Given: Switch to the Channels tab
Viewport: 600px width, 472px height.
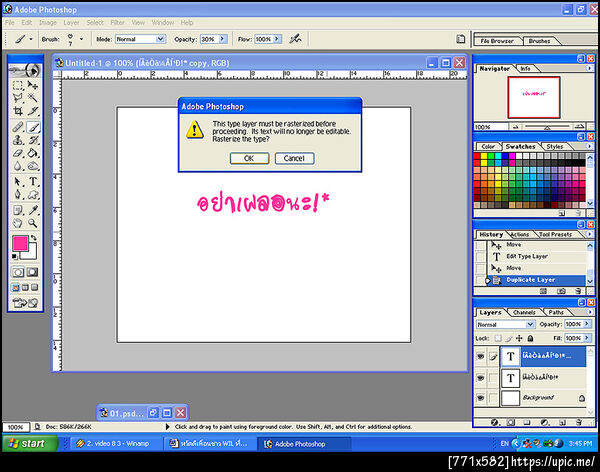Looking at the screenshot, I should click(x=524, y=312).
